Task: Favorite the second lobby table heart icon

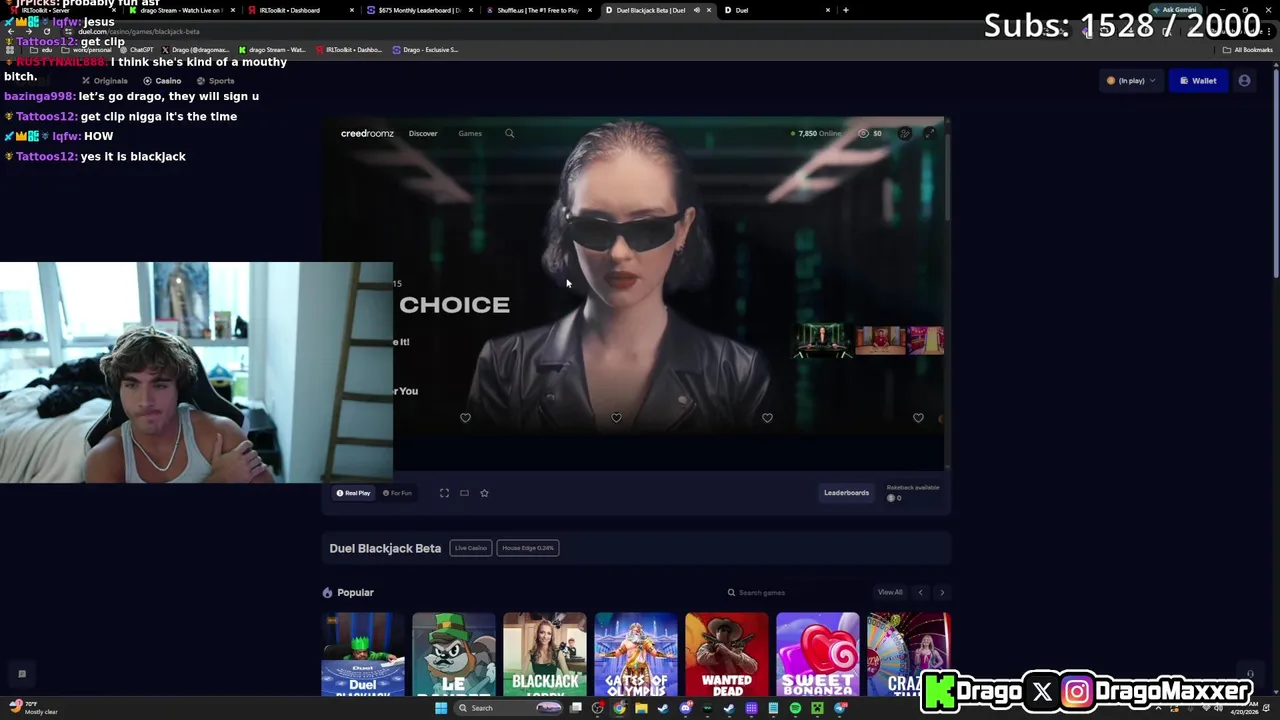Action: click(616, 418)
